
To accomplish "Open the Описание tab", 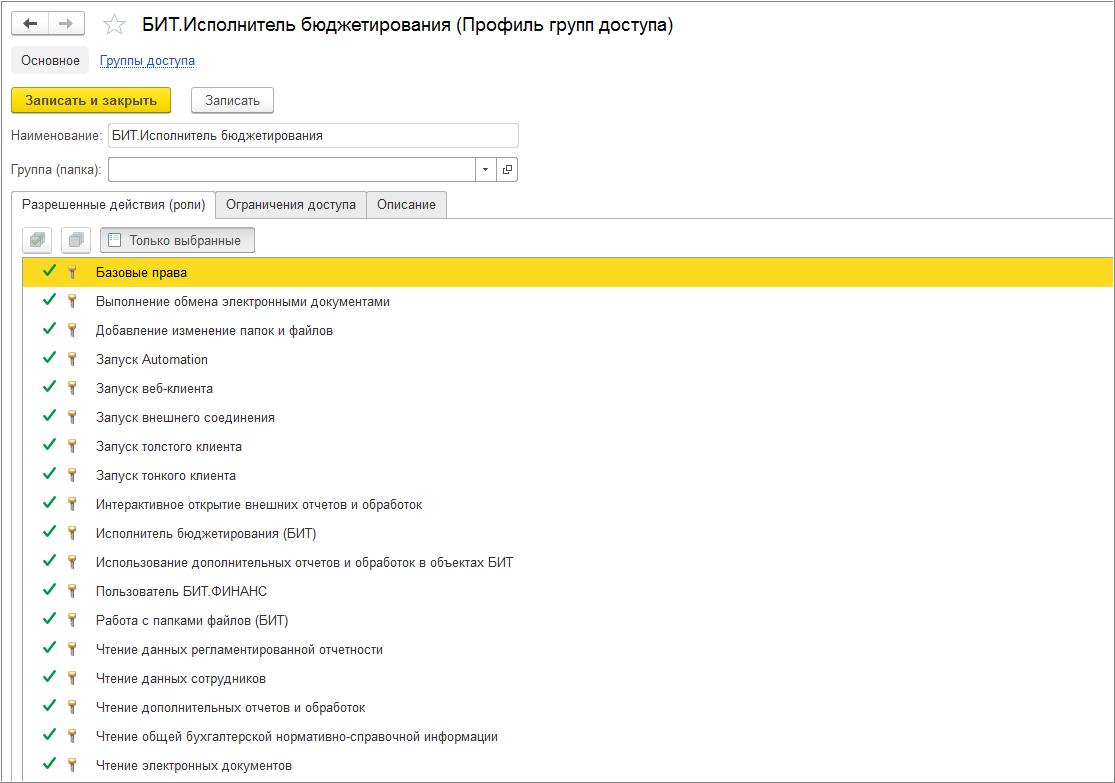I will click(x=406, y=204).
